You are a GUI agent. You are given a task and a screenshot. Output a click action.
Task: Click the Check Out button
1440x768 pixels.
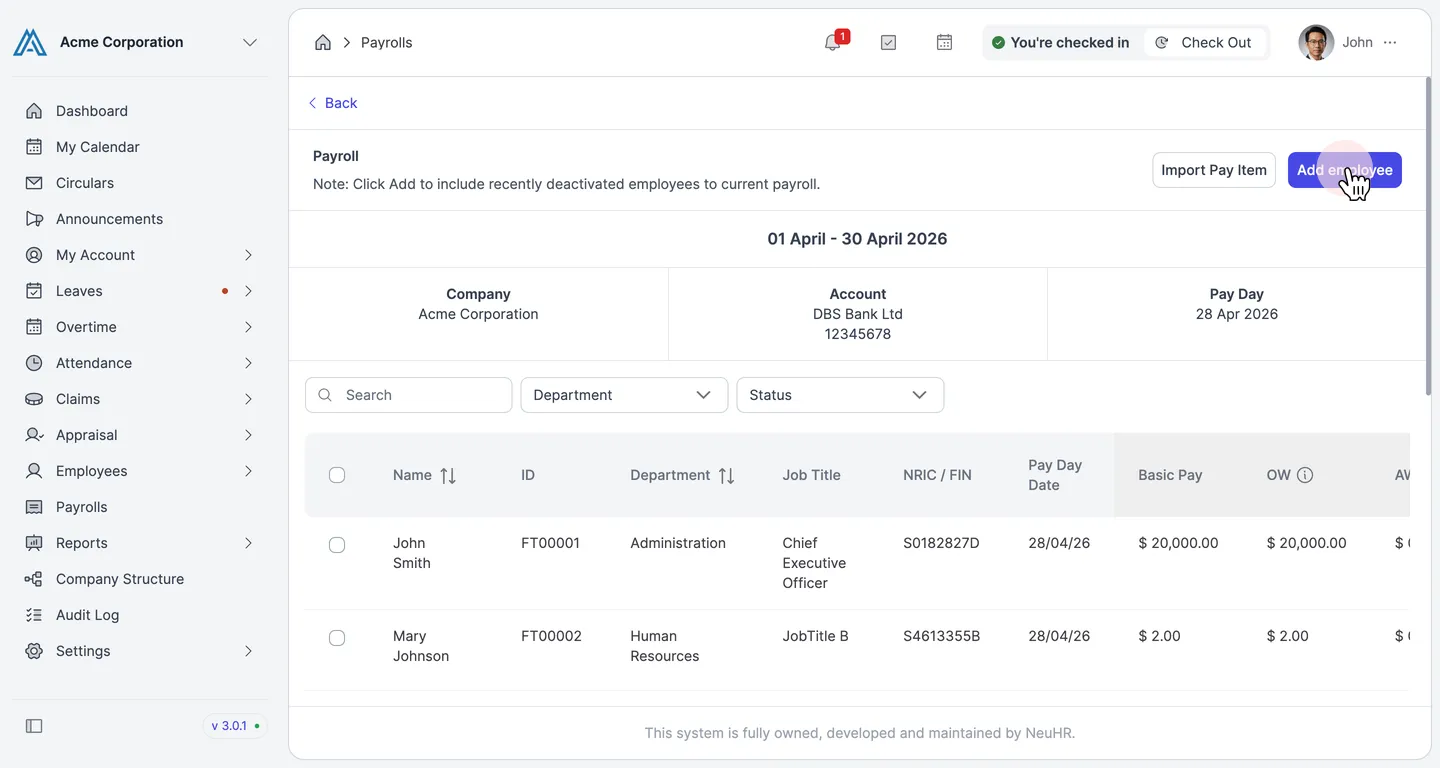(x=1206, y=42)
